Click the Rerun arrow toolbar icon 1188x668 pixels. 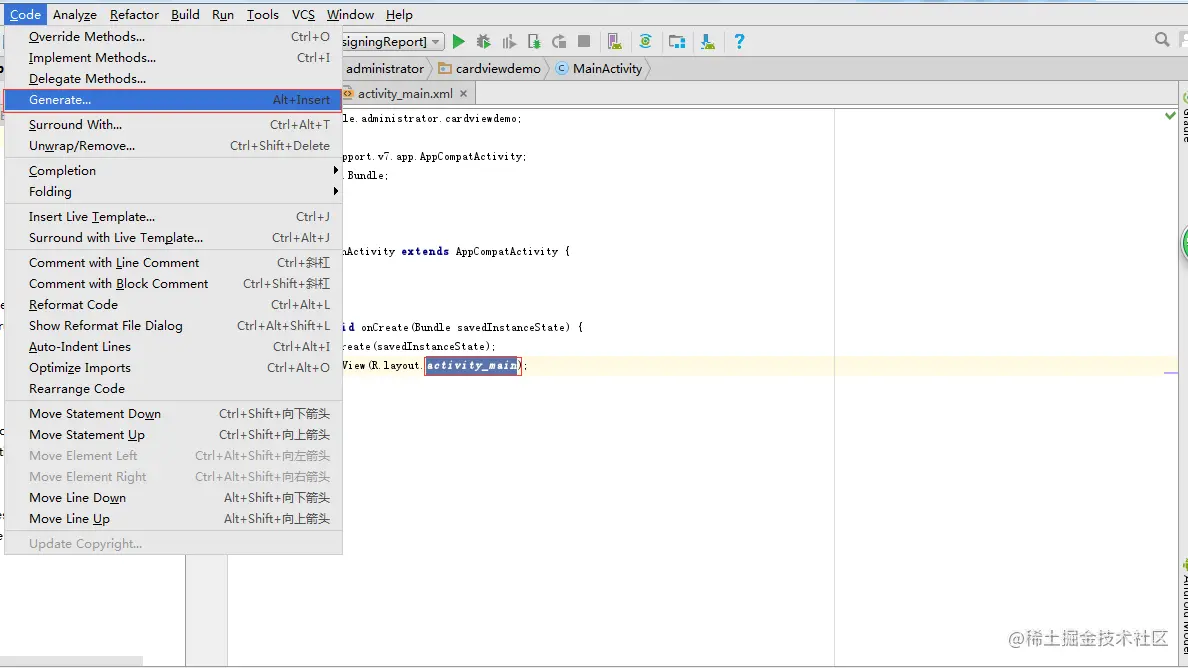point(559,42)
